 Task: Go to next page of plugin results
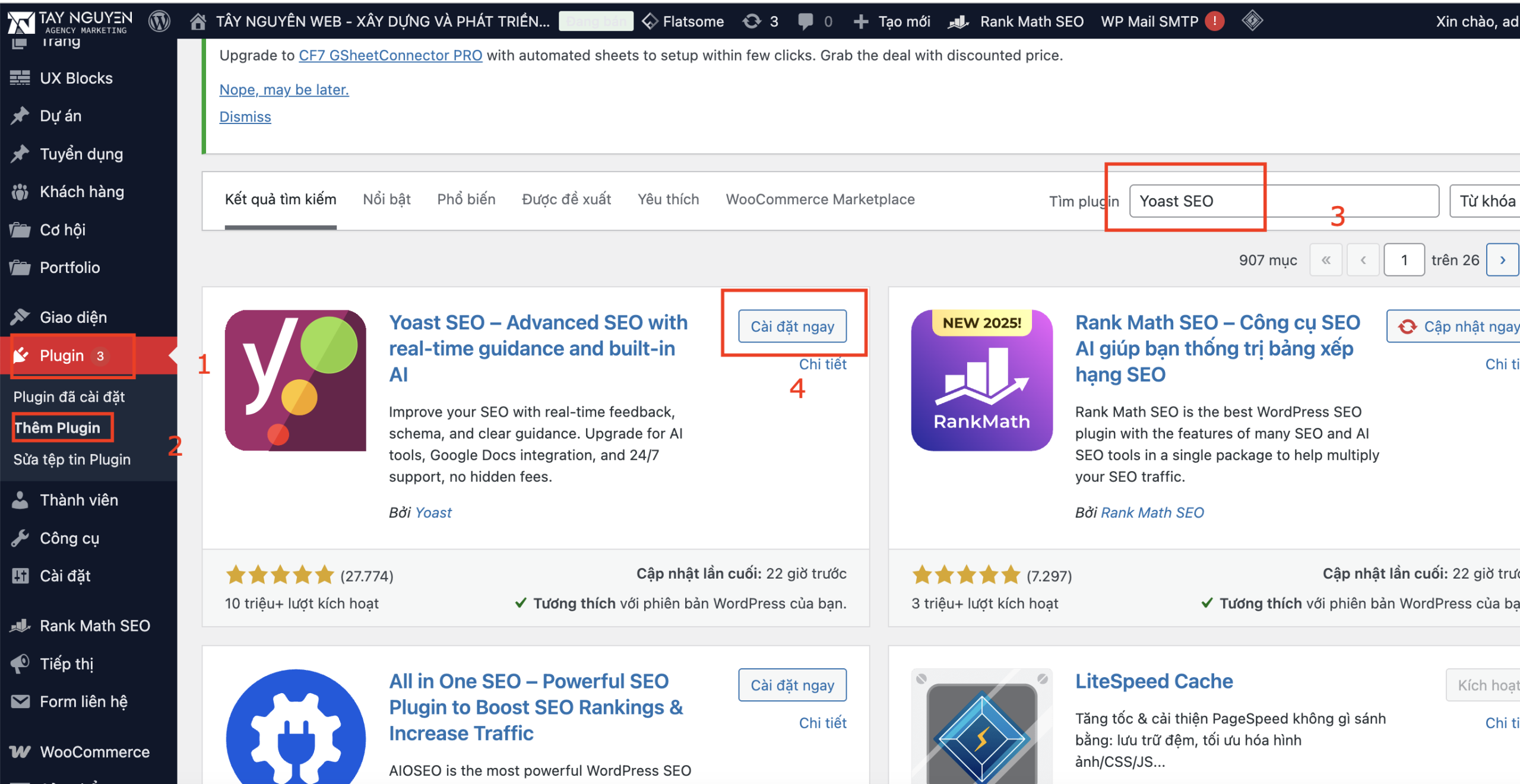tap(1502, 260)
